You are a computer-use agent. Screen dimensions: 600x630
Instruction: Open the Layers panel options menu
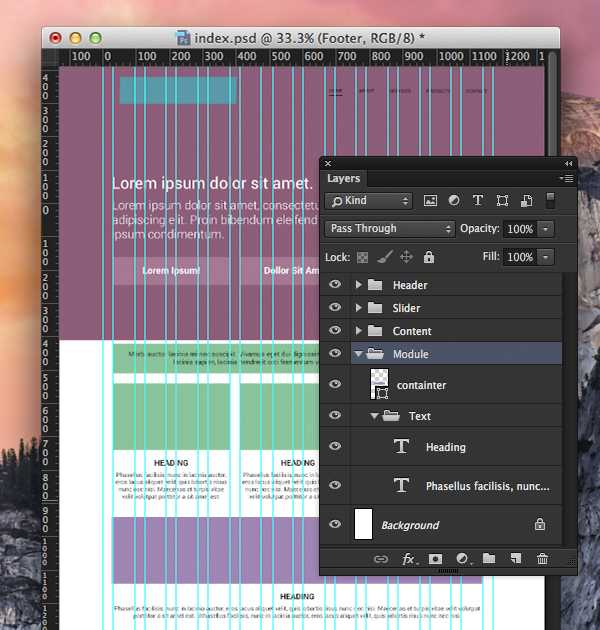[567, 178]
